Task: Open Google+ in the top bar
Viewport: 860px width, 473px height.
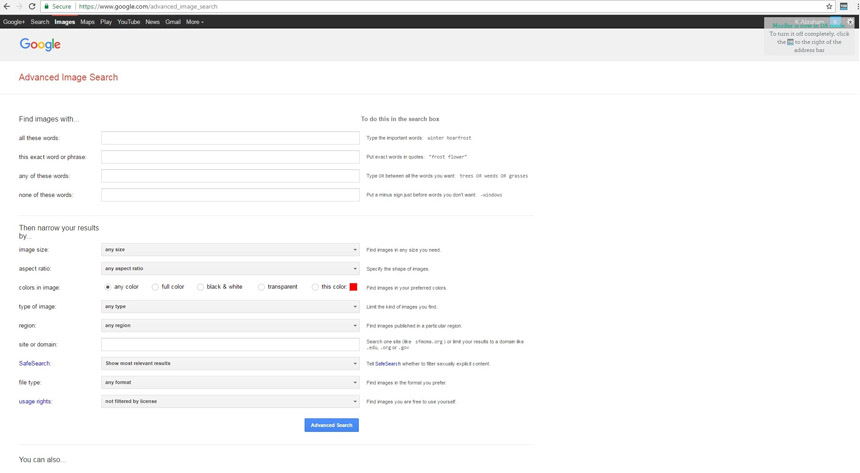Action: [x=14, y=22]
